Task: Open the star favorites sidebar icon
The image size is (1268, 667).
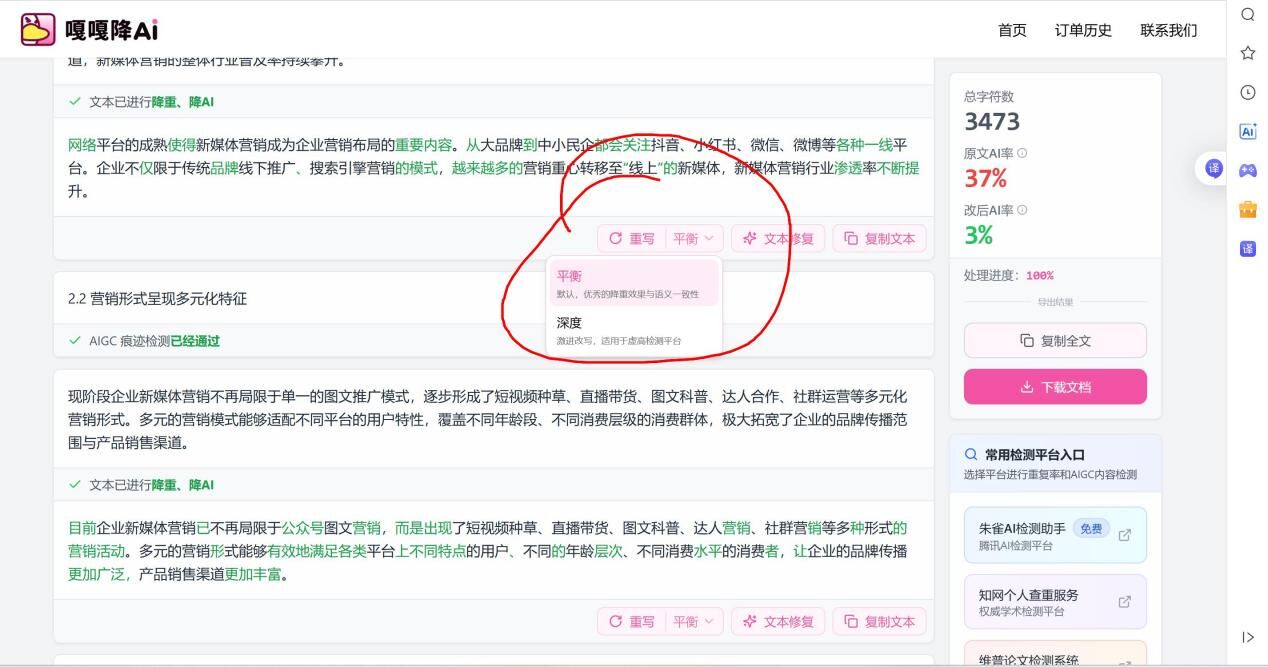Action: pos(1248,53)
